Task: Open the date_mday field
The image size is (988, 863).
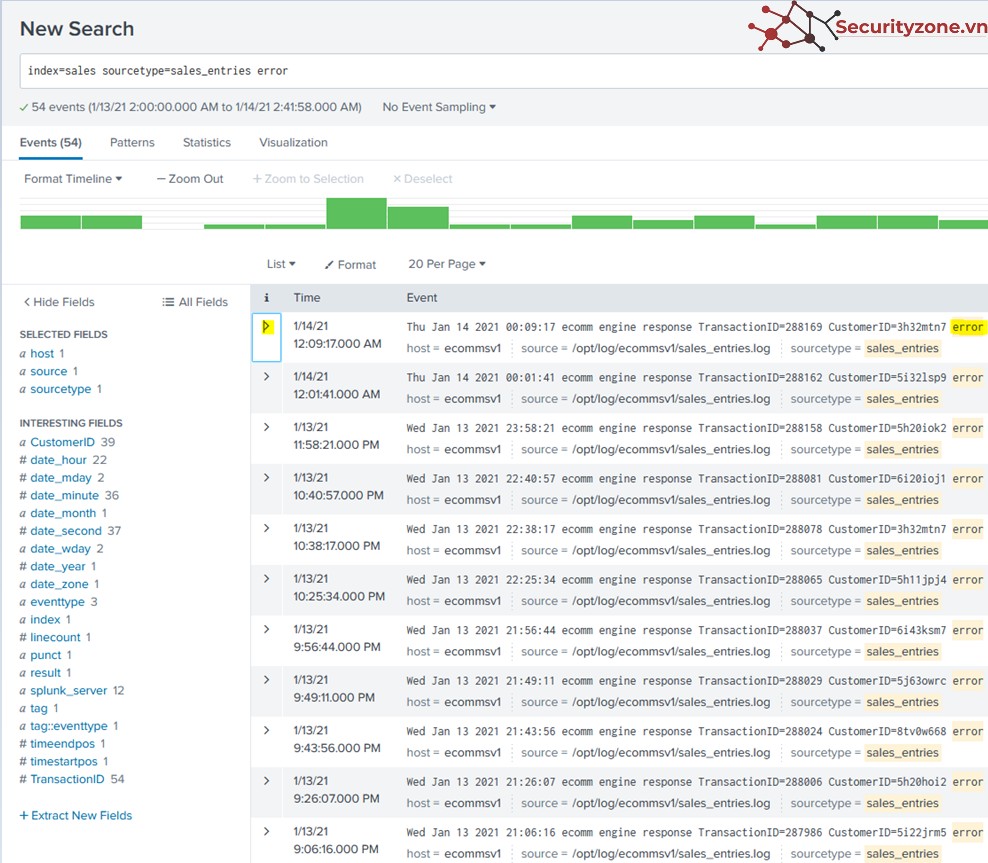Action: [x=61, y=477]
